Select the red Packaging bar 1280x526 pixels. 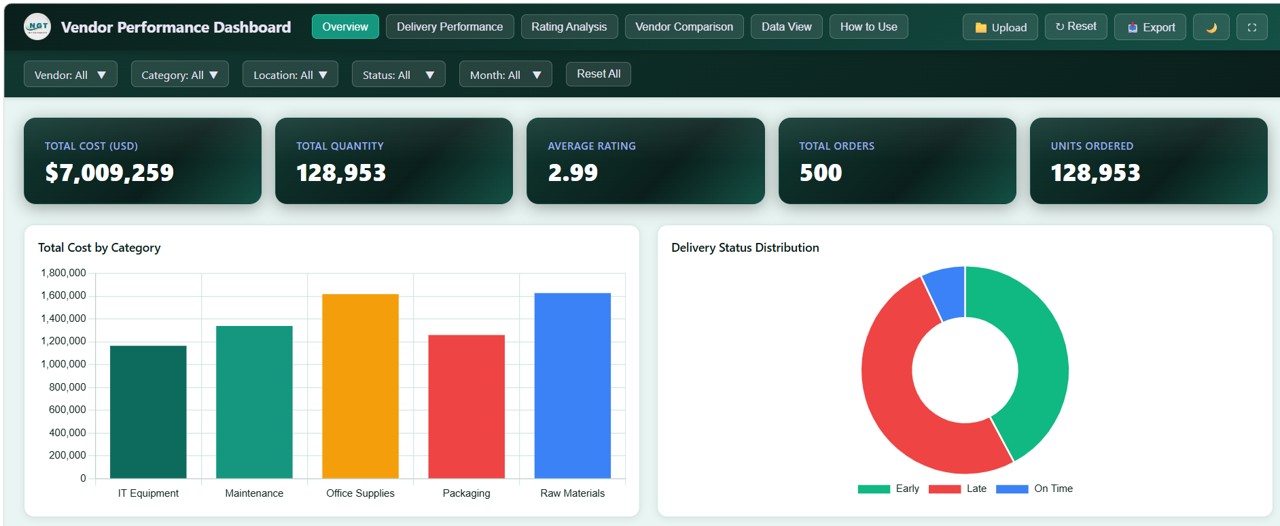point(466,406)
